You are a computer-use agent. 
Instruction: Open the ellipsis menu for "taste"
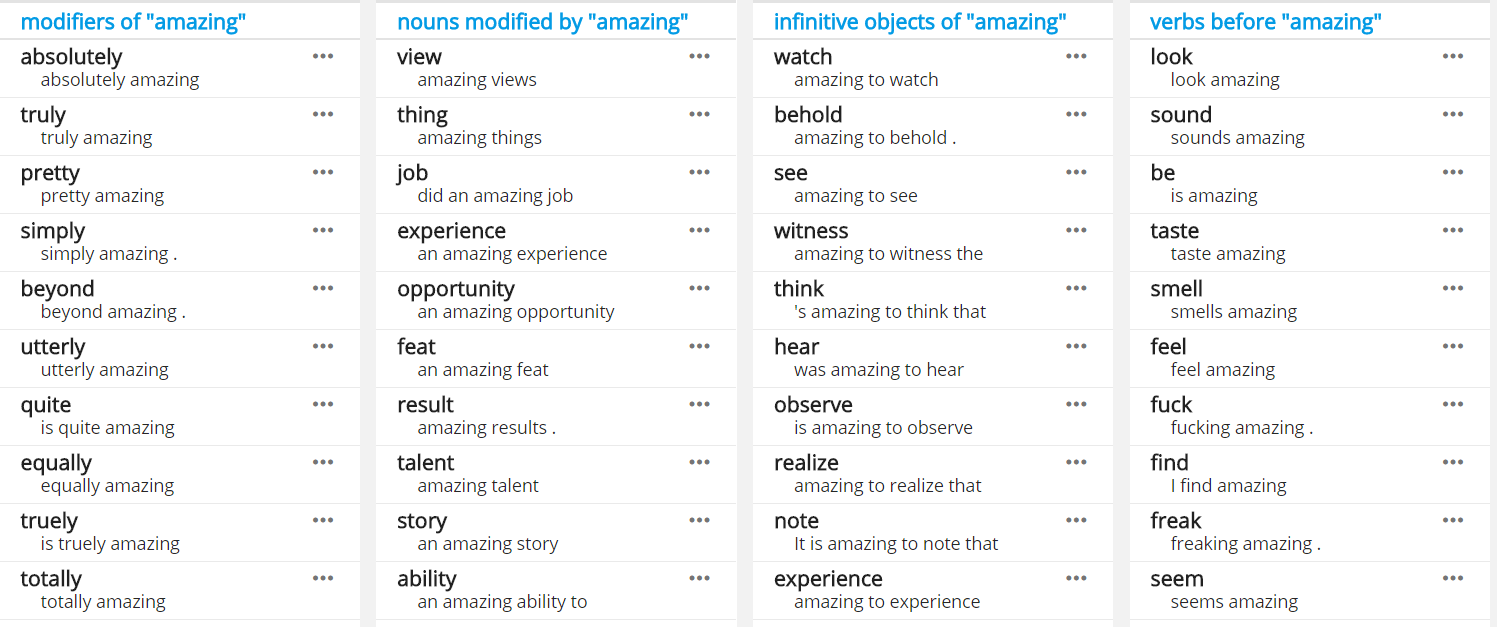pyautogui.click(x=1453, y=230)
